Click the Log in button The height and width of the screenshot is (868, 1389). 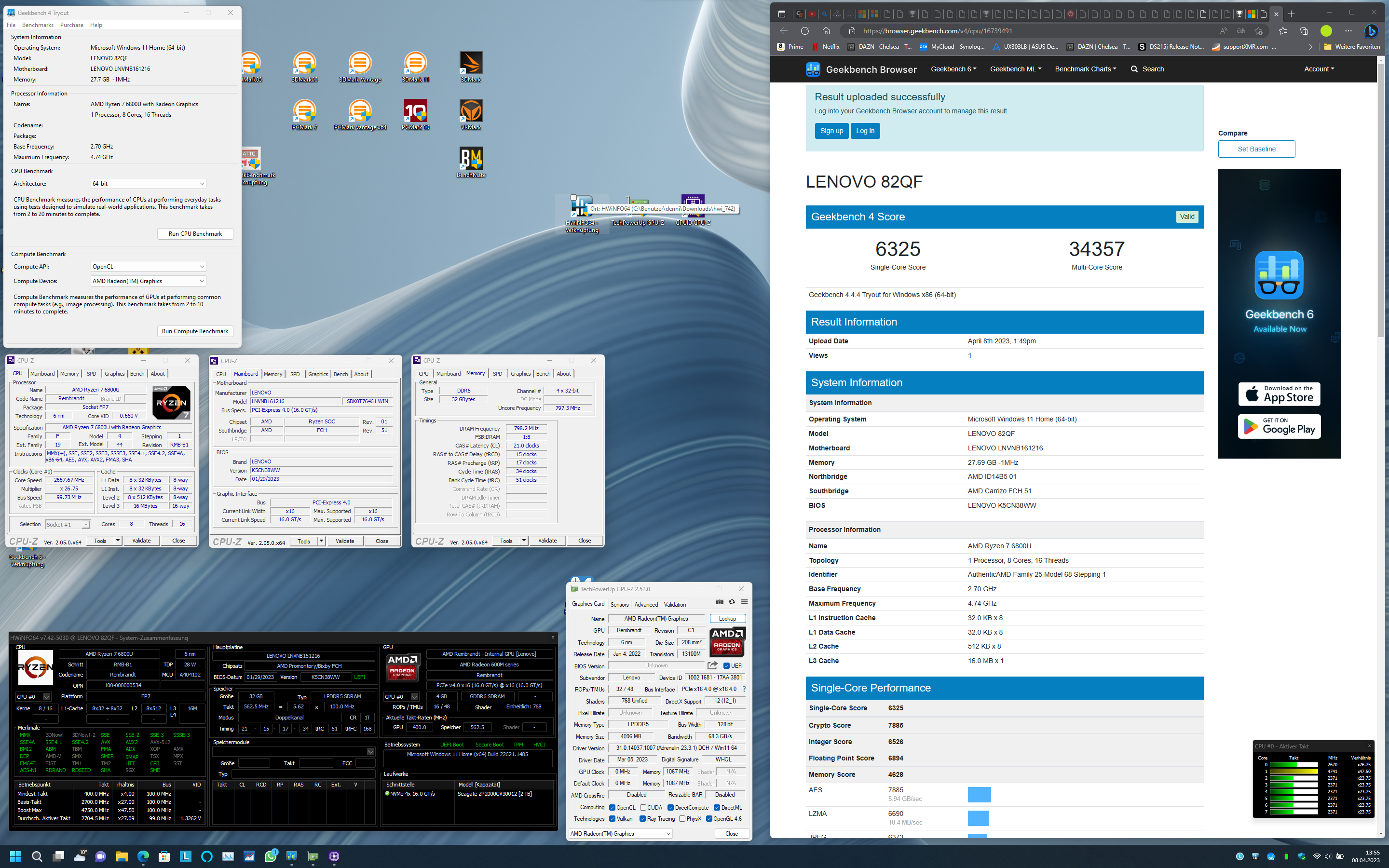tap(865, 131)
